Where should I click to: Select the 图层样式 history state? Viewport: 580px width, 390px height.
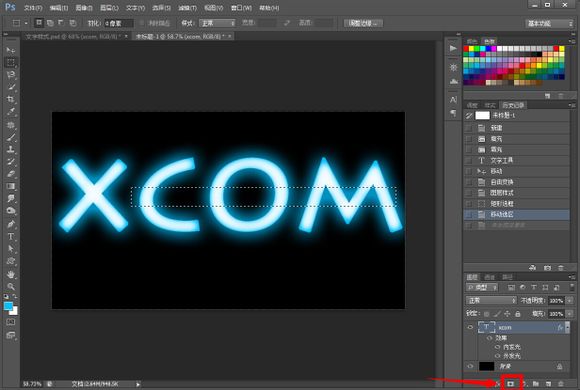516,193
